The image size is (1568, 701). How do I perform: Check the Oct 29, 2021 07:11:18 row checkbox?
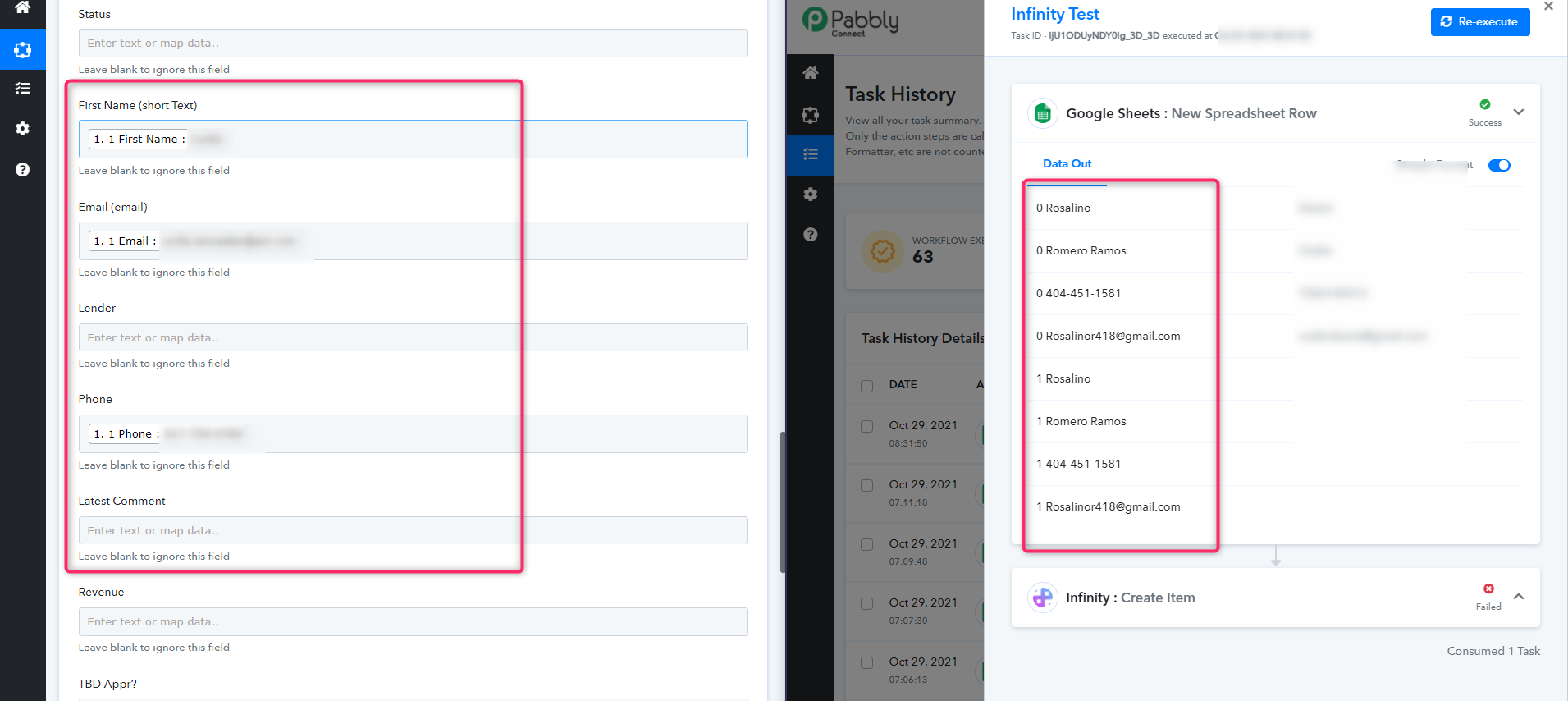[866, 486]
